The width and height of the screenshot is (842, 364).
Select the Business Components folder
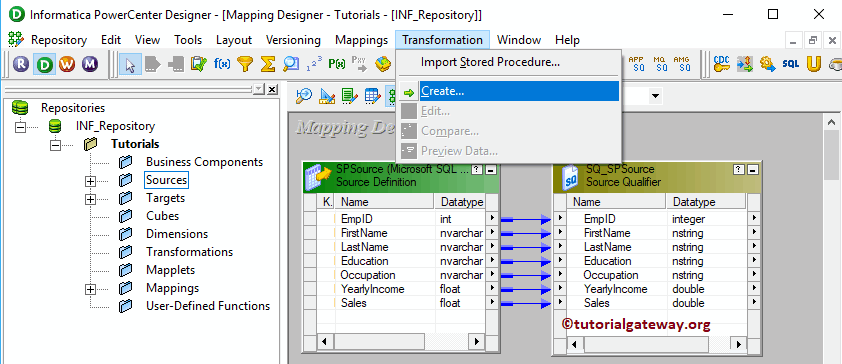205,162
